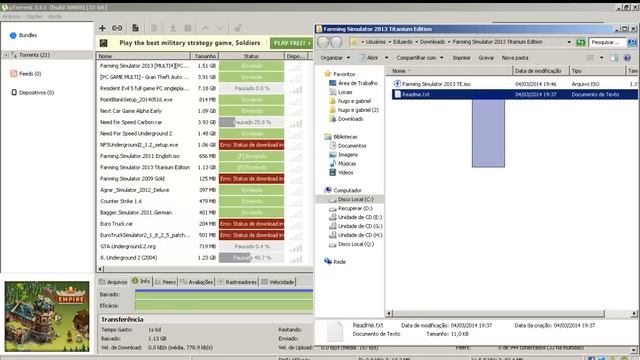Click Nova pasta in Explorer toolbar
The height and width of the screenshot is (360, 640).
pyautogui.click(x=515, y=58)
